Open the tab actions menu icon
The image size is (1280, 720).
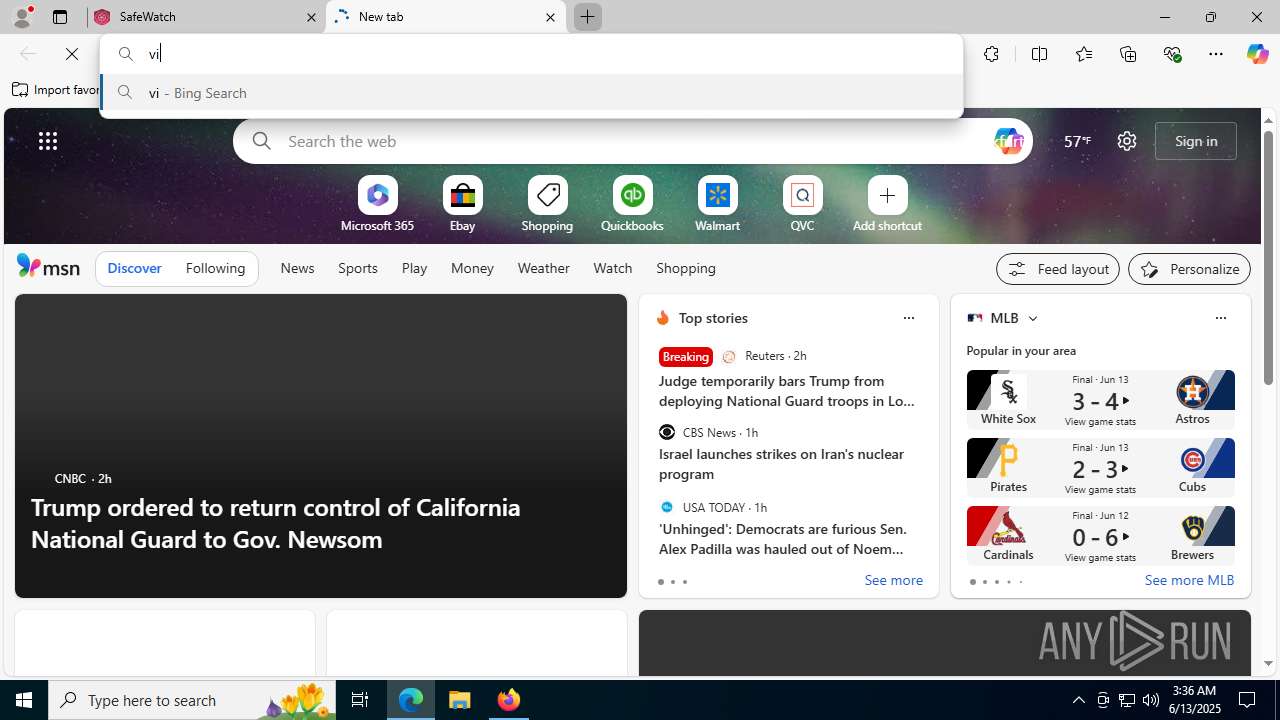pyautogui.click(x=60, y=17)
